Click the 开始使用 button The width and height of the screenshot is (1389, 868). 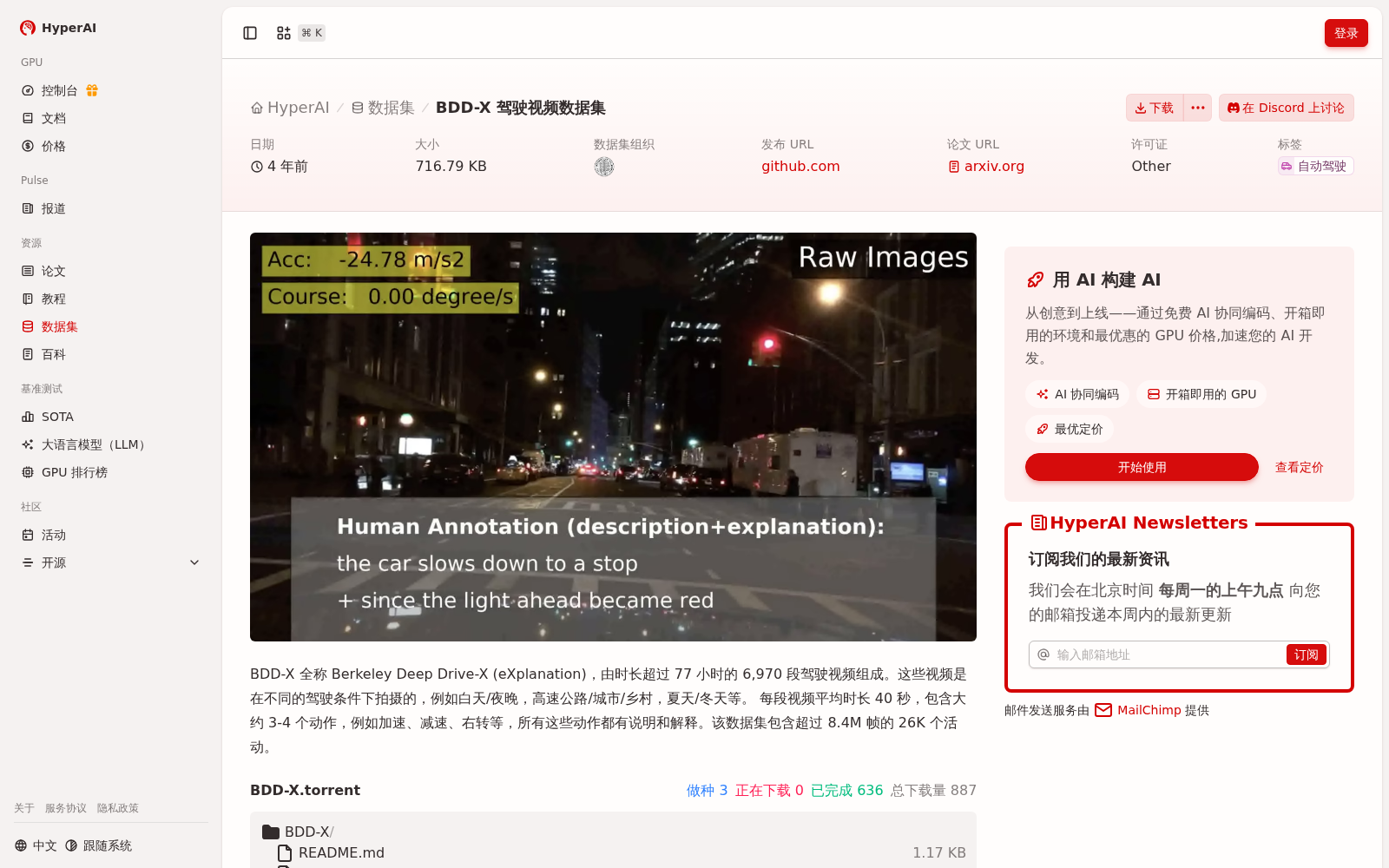point(1142,467)
